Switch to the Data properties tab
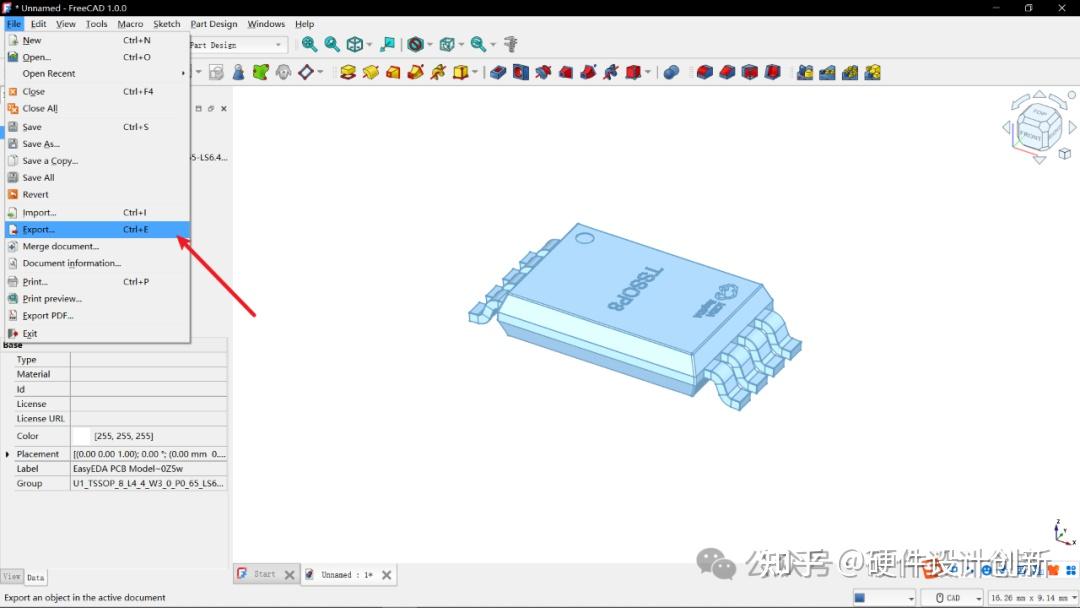Image resolution: width=1080 pixels, height=608 pixels. coord(36,578)
